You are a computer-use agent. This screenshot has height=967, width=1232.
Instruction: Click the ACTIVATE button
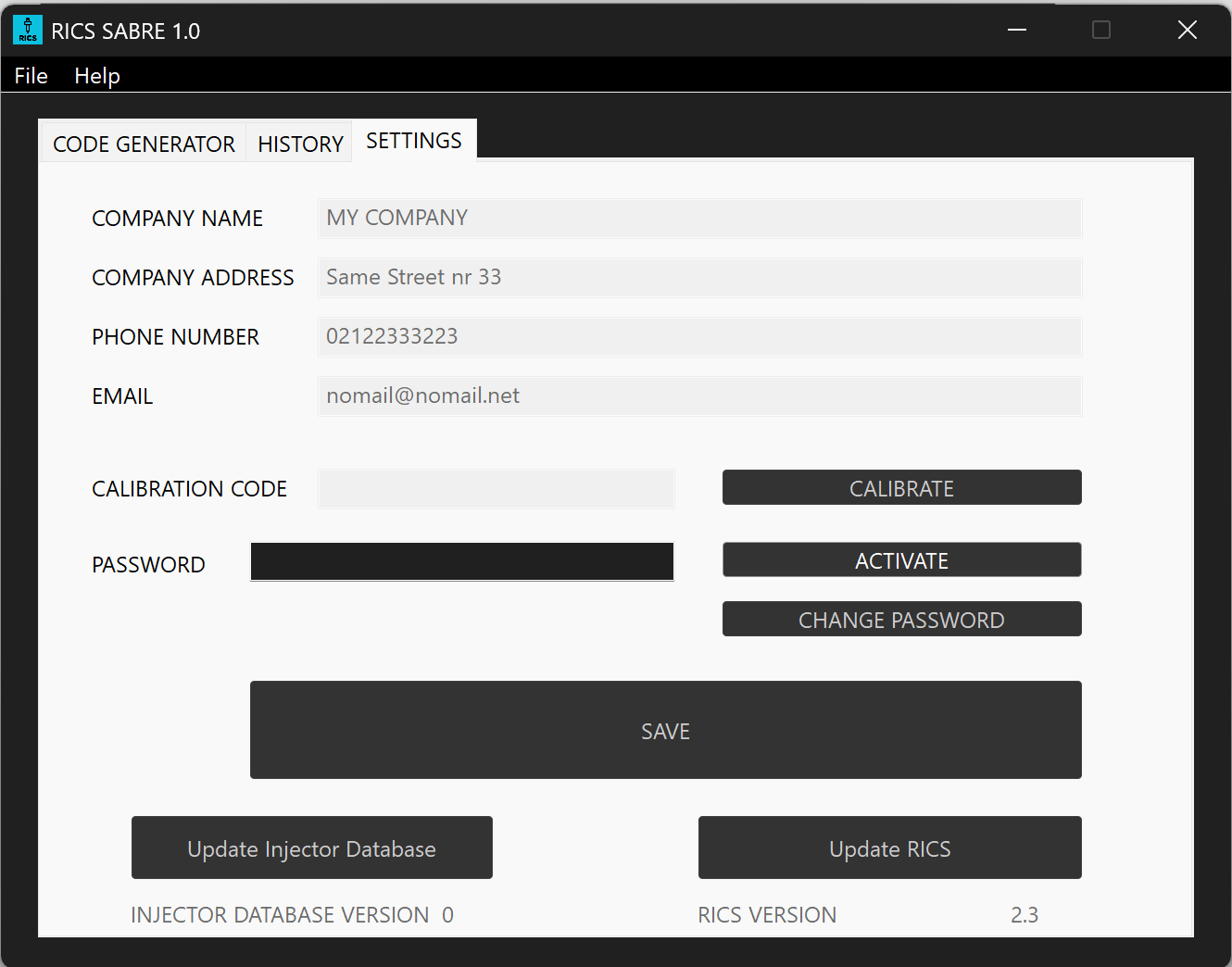pos(902,560)
